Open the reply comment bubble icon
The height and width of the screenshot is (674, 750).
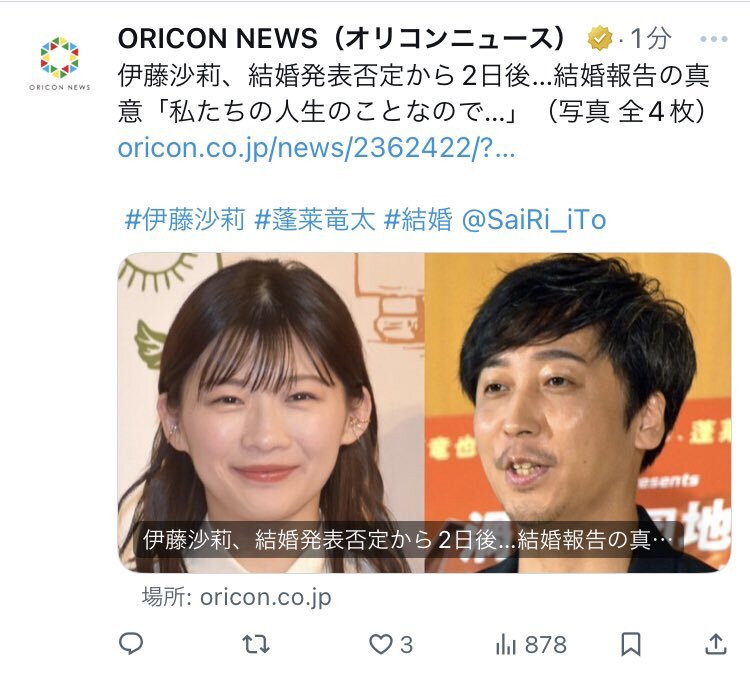click(x=131, y=643)
